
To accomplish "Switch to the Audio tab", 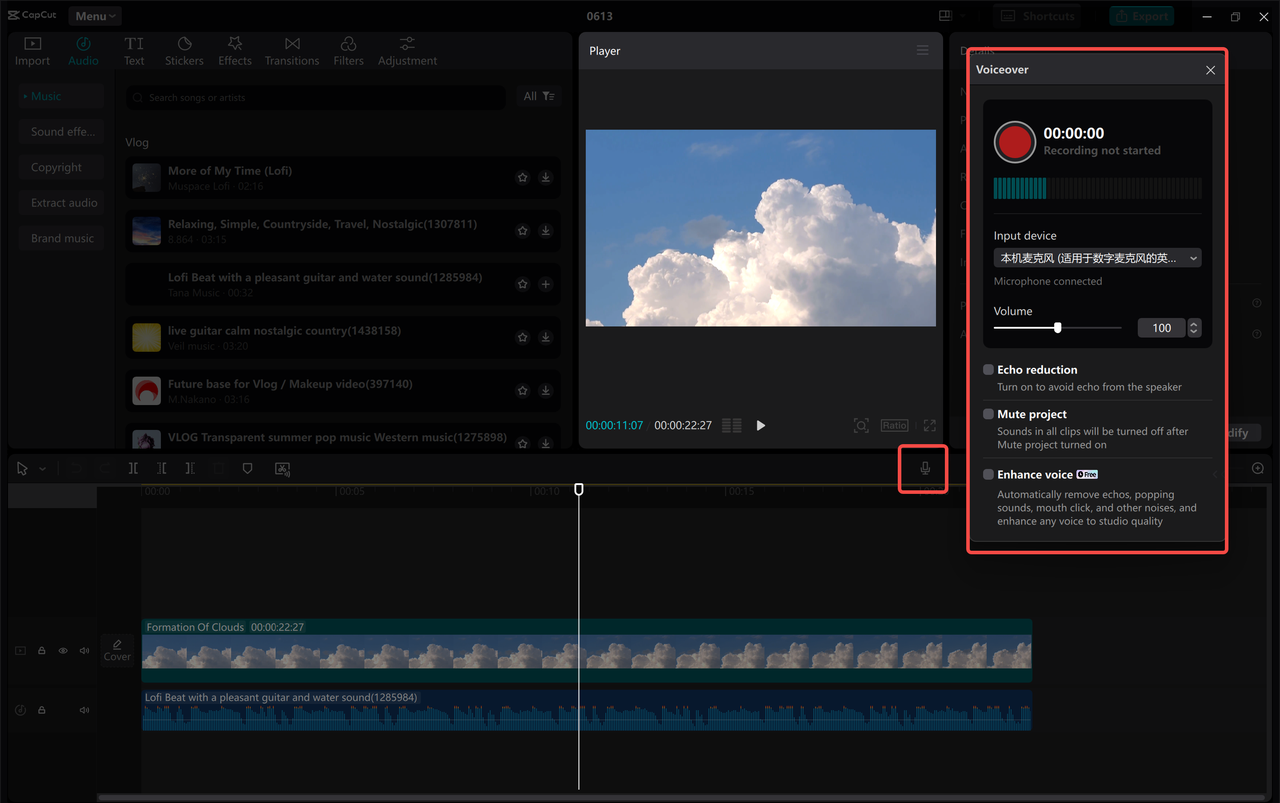I will pos(83,50).
